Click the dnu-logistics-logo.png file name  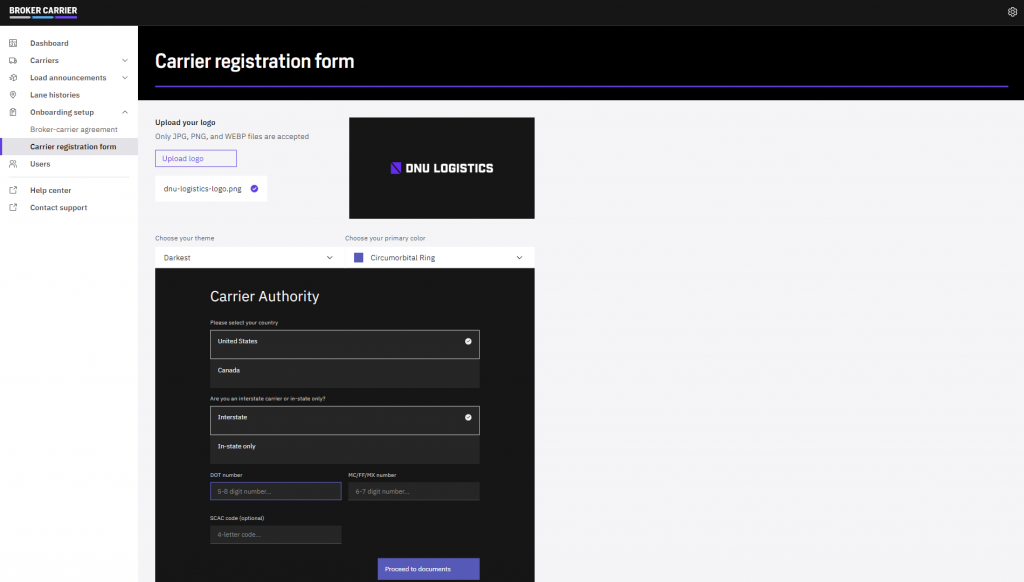click(x=202, y=189)
